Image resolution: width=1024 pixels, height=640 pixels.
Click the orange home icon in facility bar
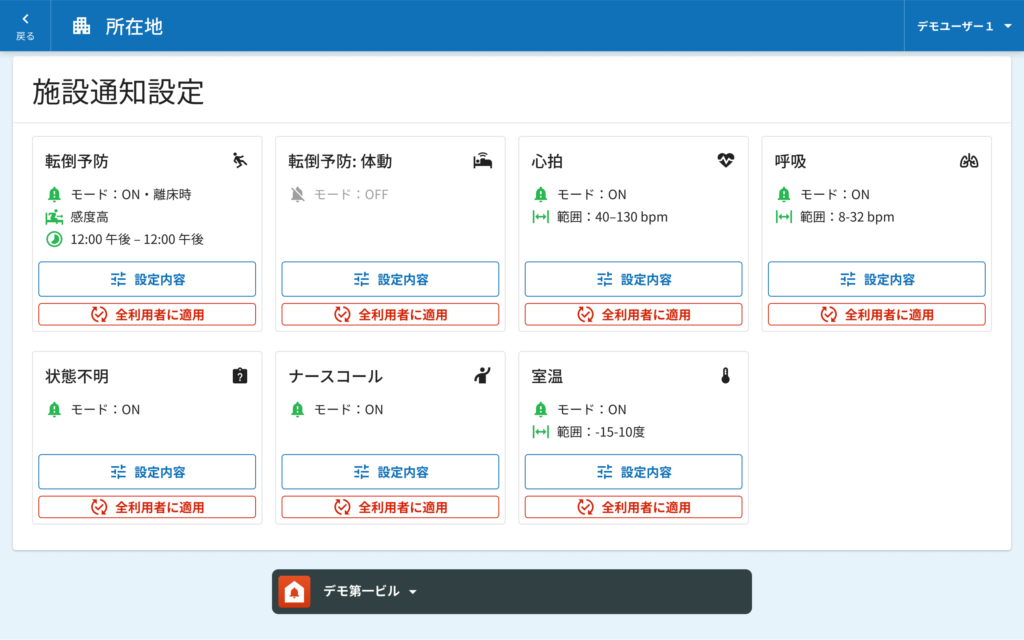pos(294,591)
